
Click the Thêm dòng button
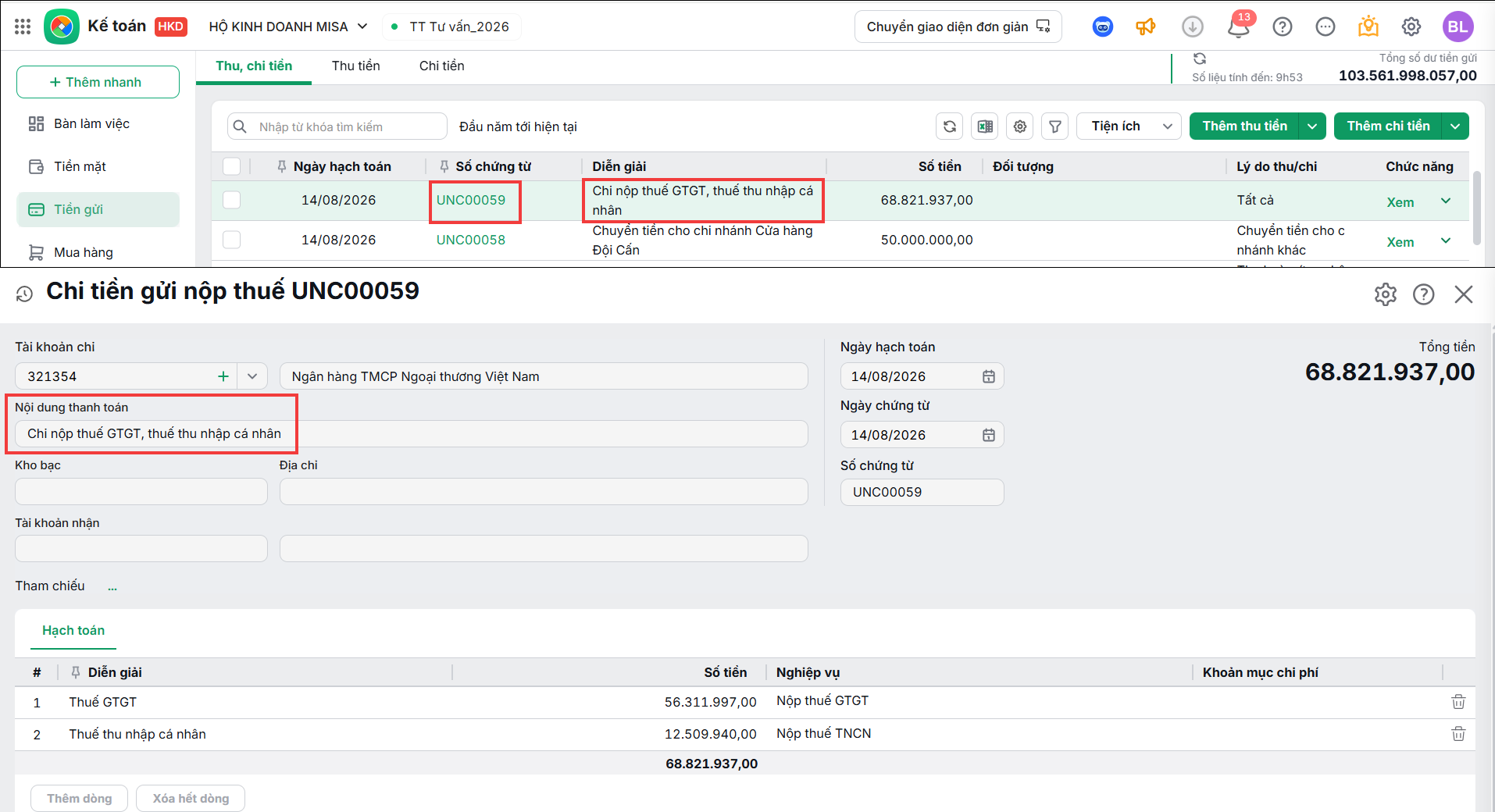(79, 798)
